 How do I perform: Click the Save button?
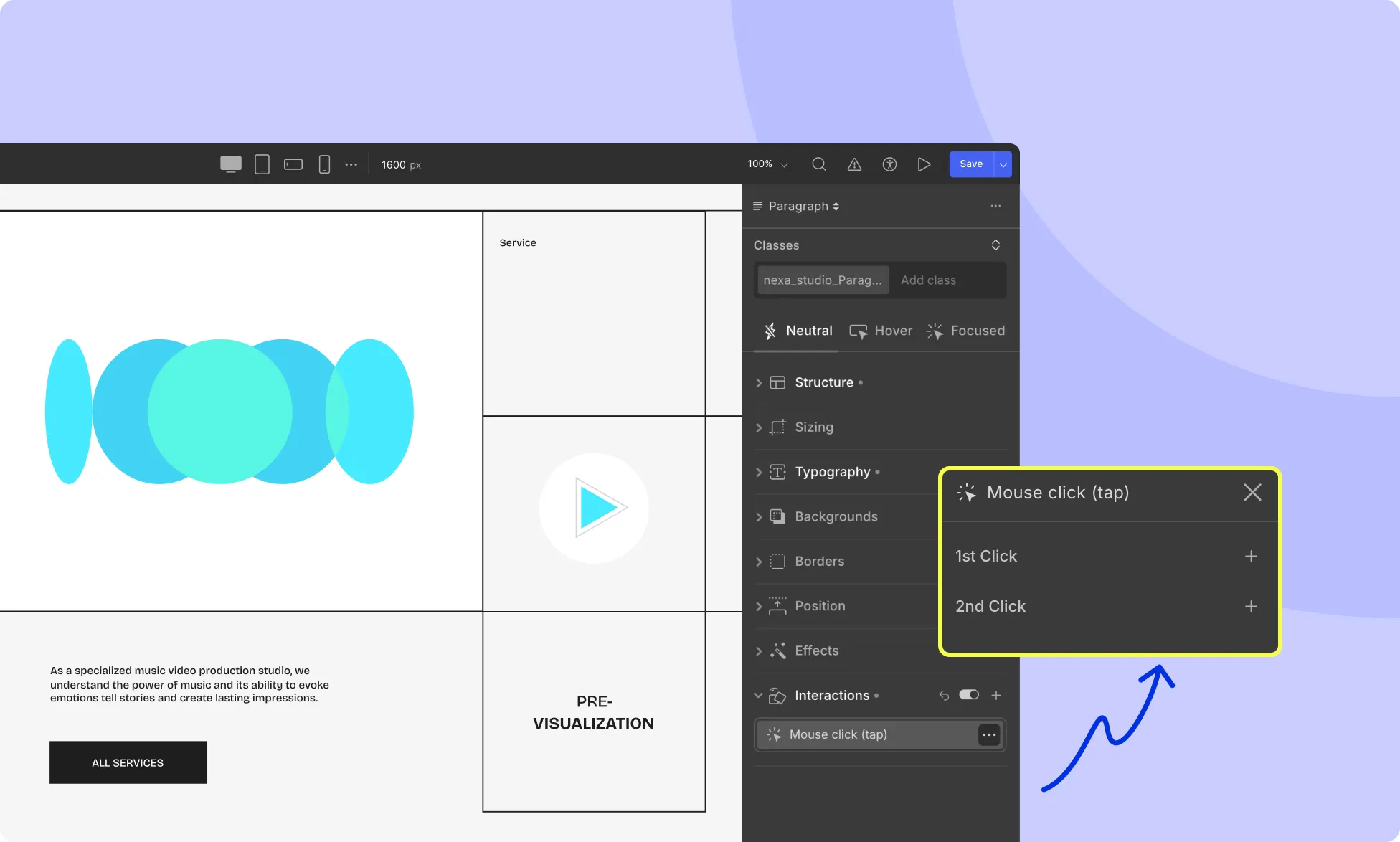[970, 164]
